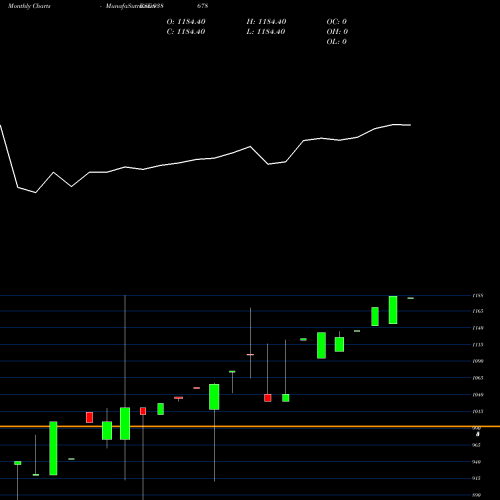Click the white trend line's right end point
Screen dimensions: 500x500
click(x=410, y=125)
